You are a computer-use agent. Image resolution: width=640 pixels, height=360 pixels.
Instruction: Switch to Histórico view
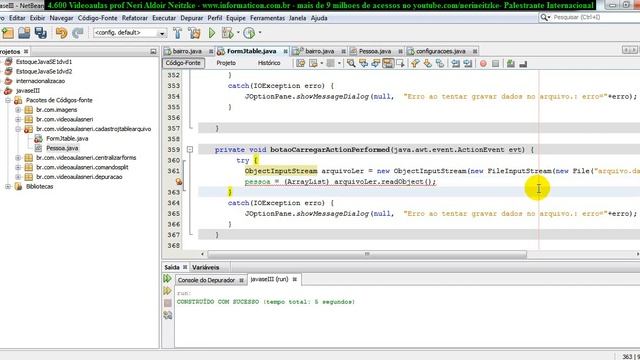[269, 63]
